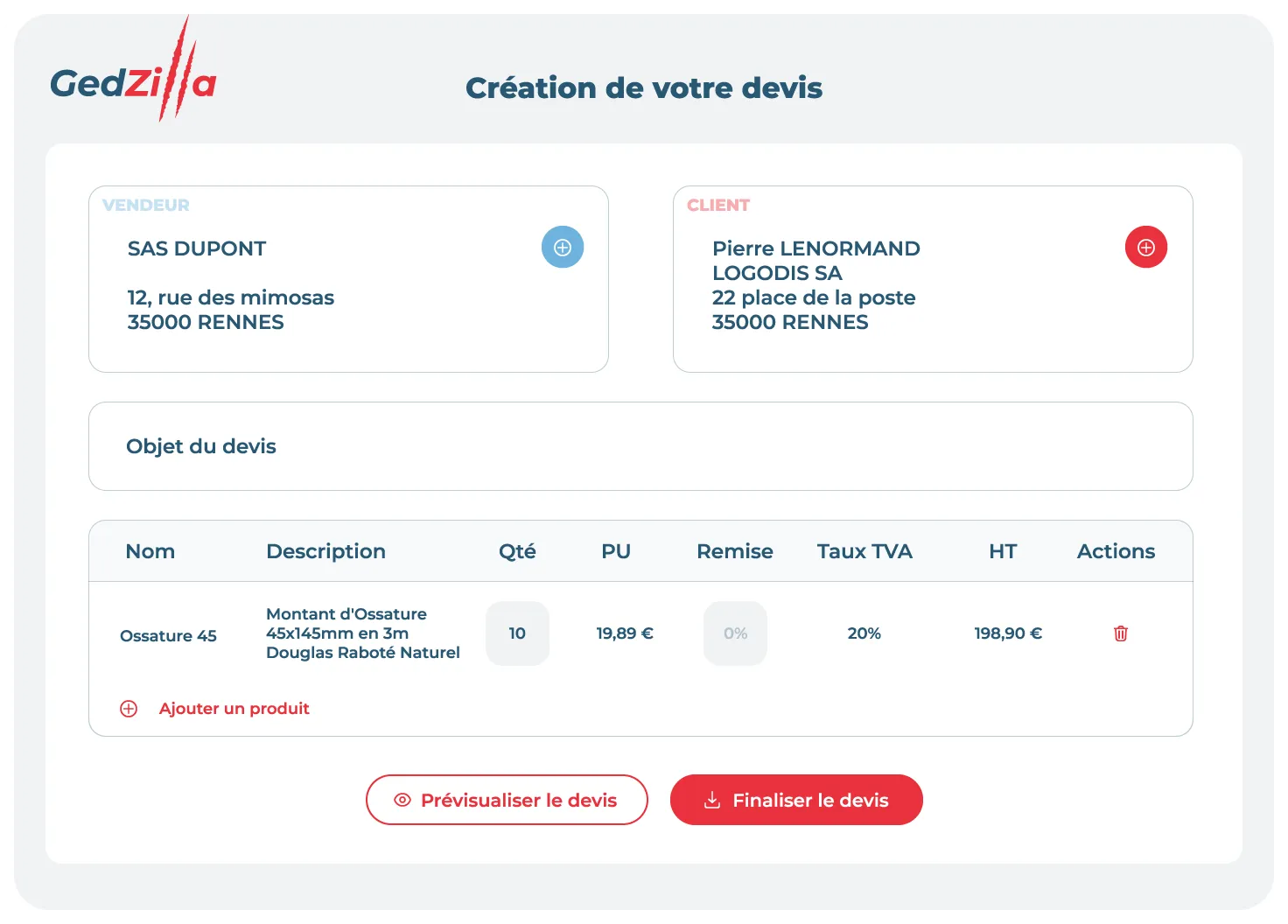This screenshot has width=1288, height=924.
Task: Click the HT column header
Action: 1003,551
